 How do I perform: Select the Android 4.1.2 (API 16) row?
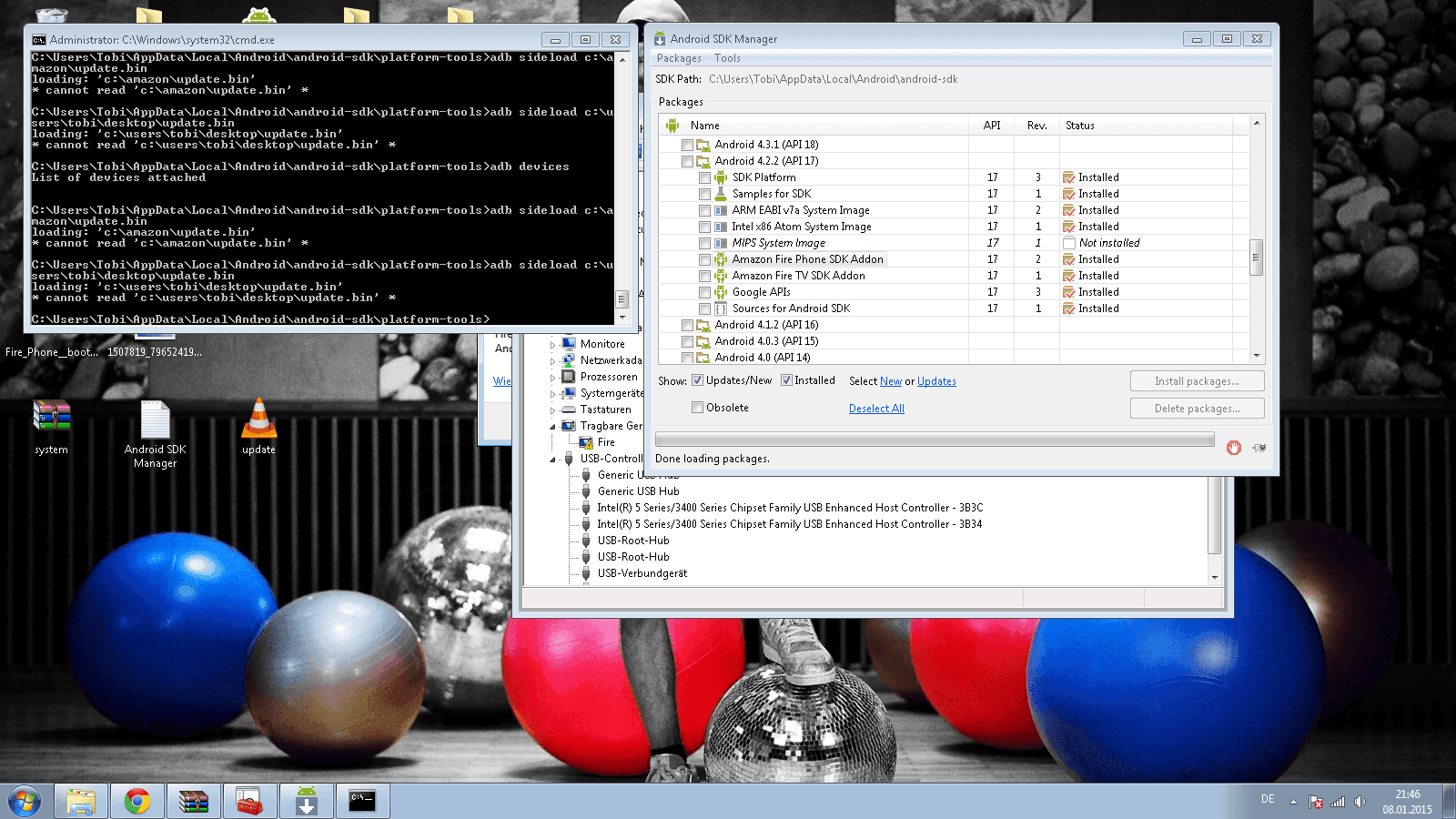click(766, 325)
